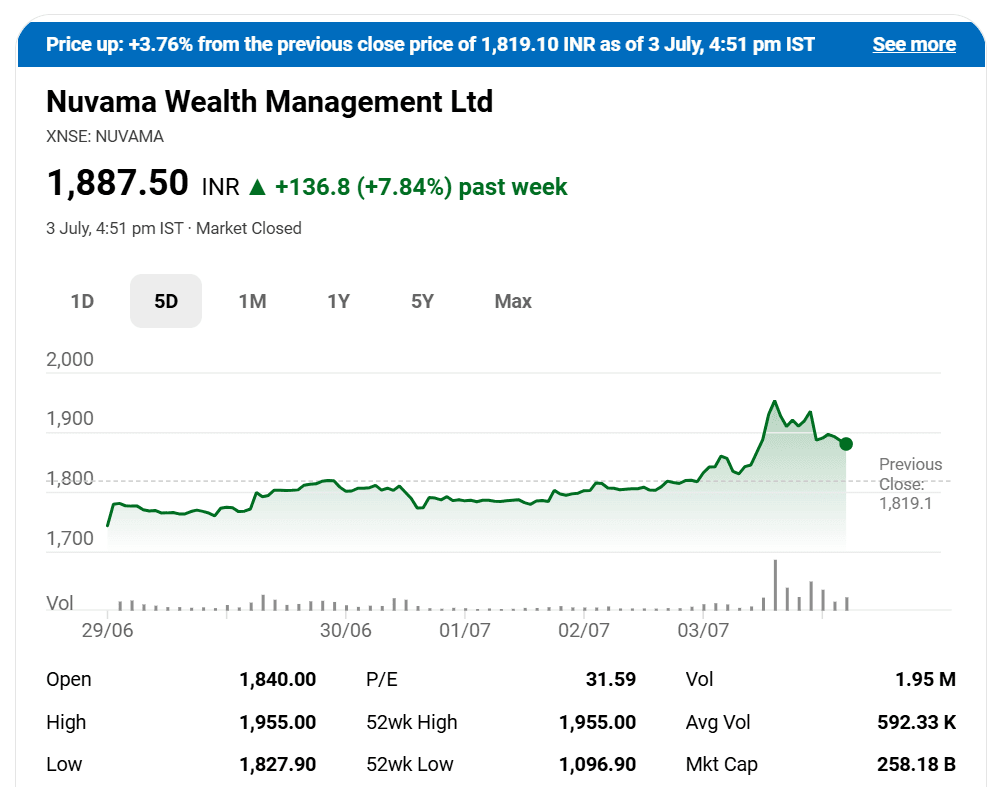Click the Previous Close 1,819.1 label
The height and width of the screenshot is (787, 991).
(x=909, y=484)
